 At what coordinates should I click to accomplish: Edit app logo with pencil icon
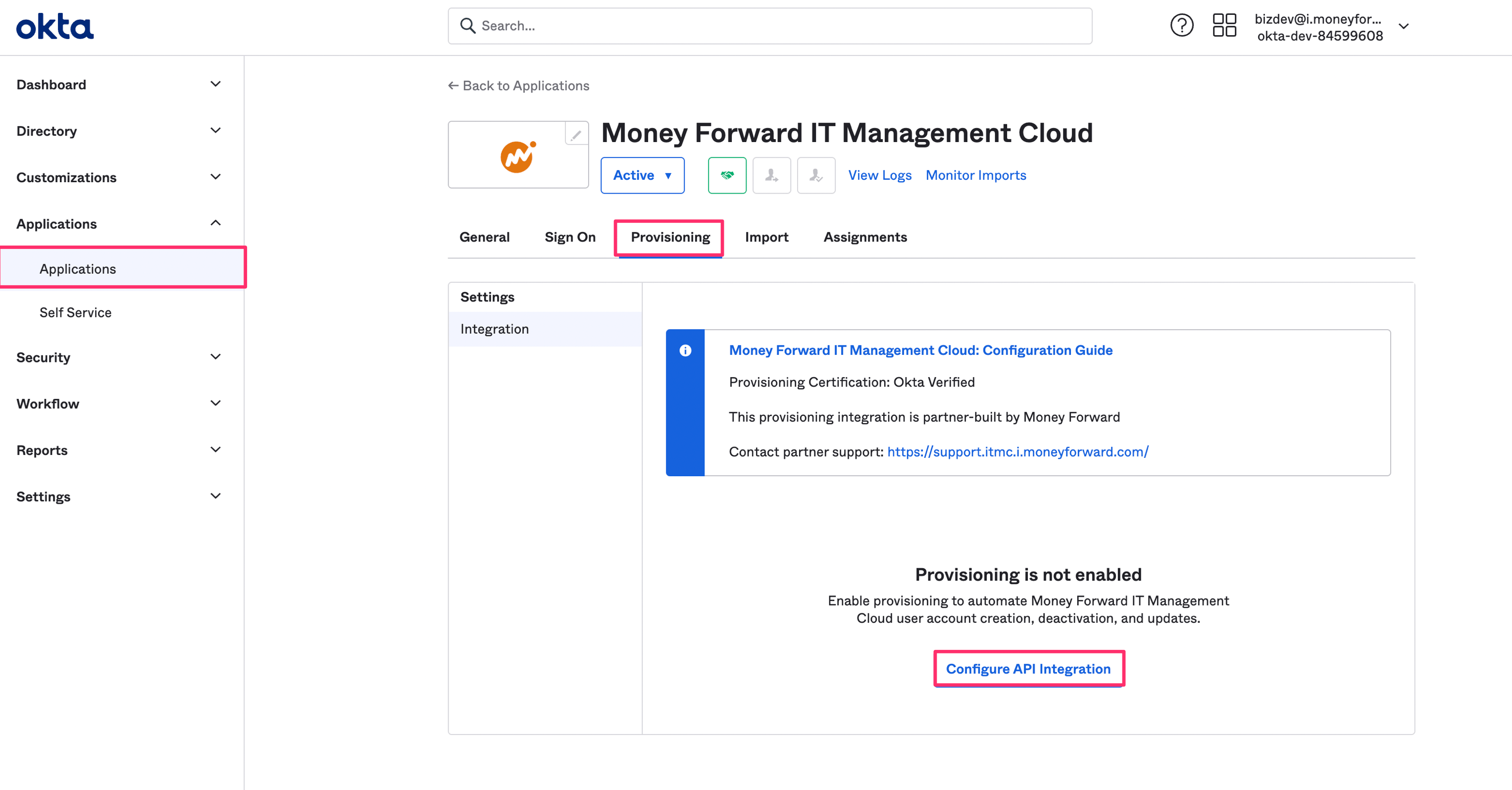coord(576,135)
